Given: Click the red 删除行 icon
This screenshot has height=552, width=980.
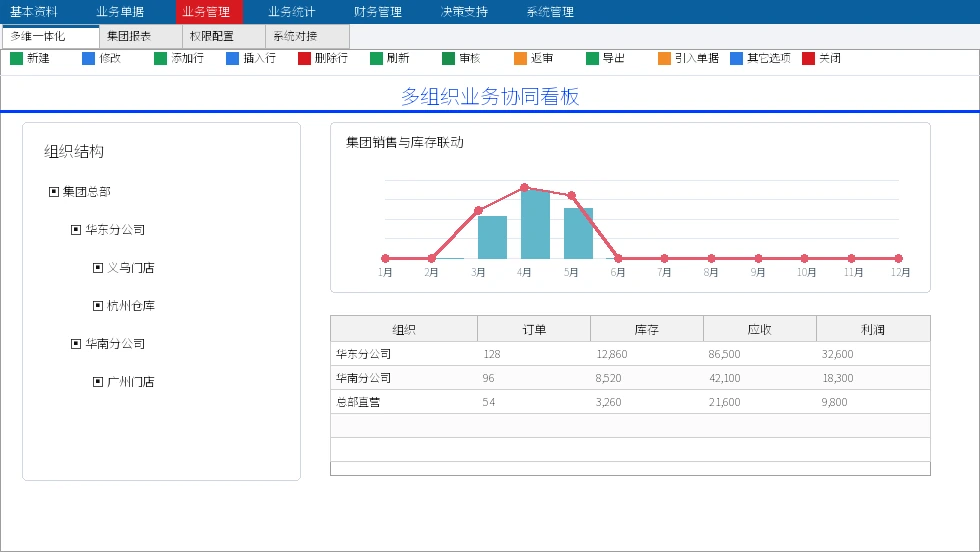Looking at the screenshot, I should [x=304, y=59].
